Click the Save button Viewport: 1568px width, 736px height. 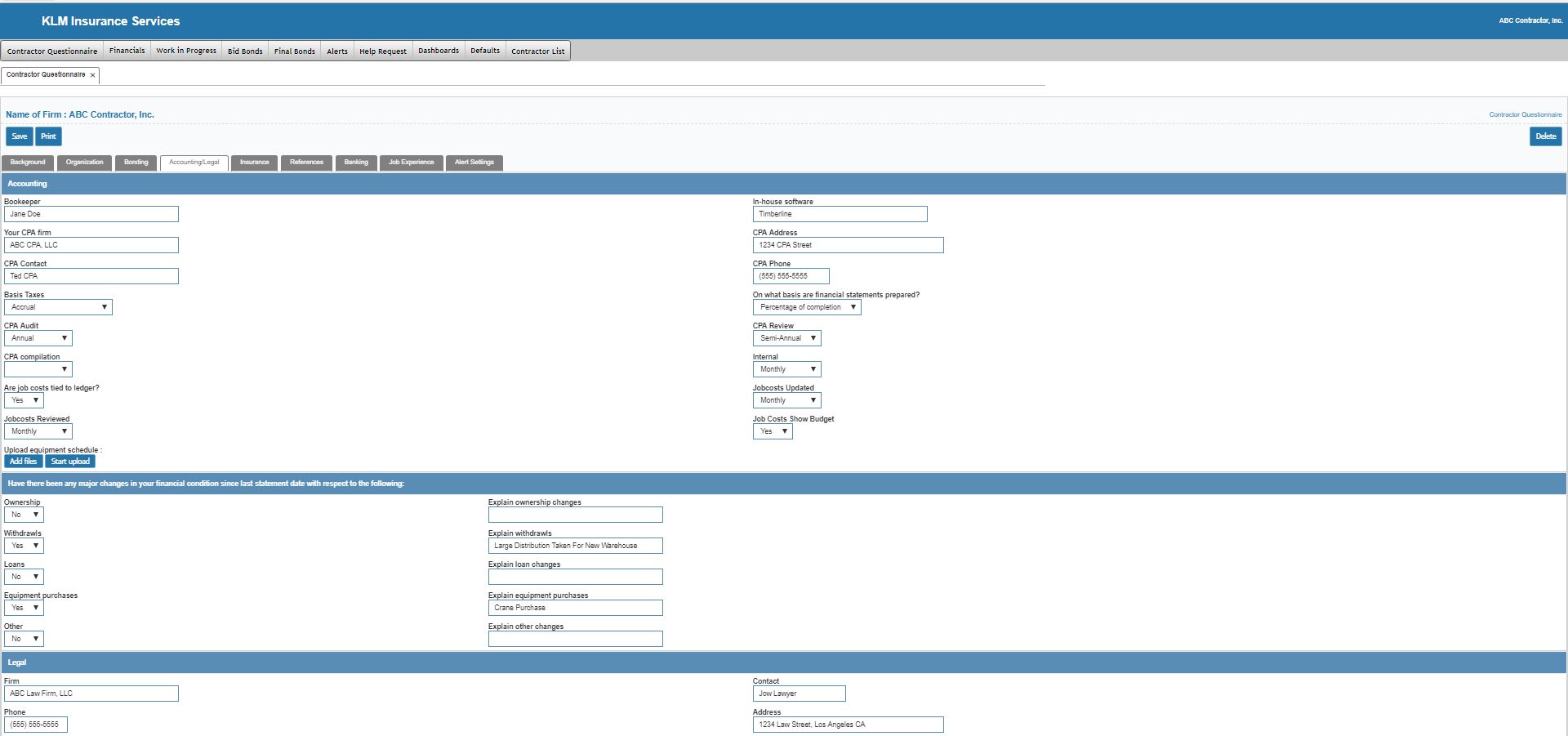pyautogui.click(x=19, y=136)
